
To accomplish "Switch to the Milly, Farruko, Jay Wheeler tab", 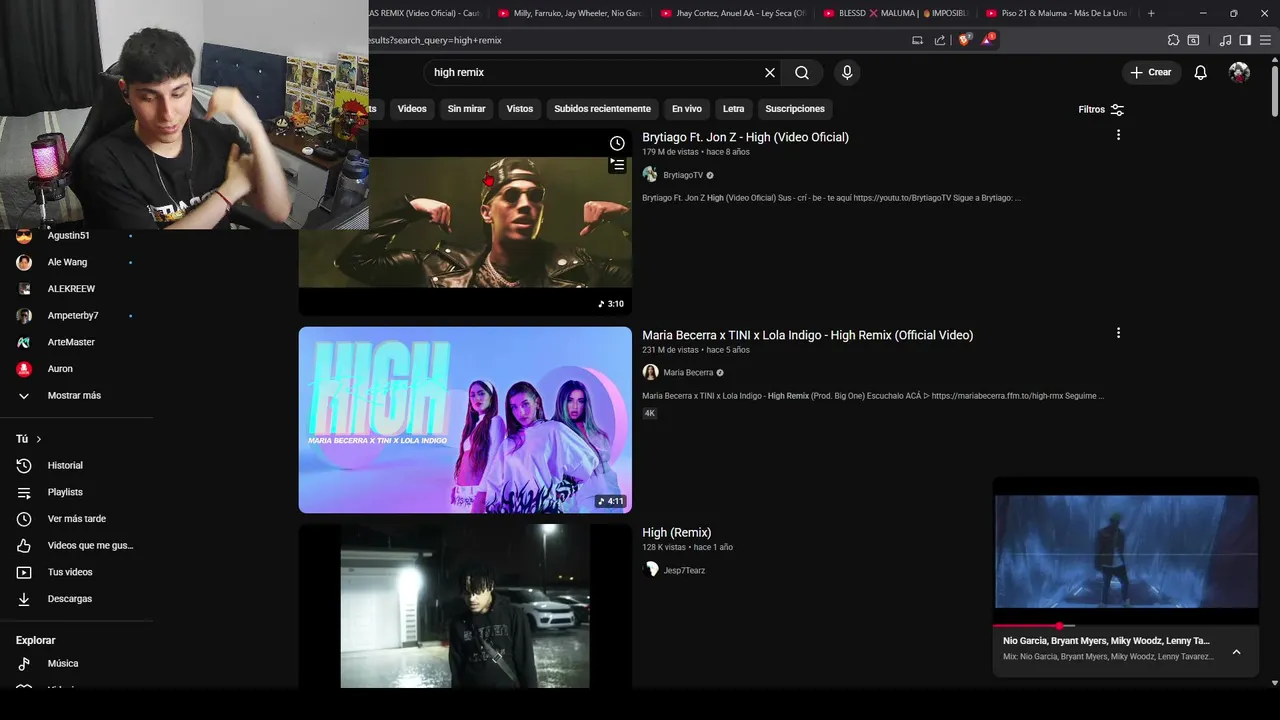I will (570, 13).
